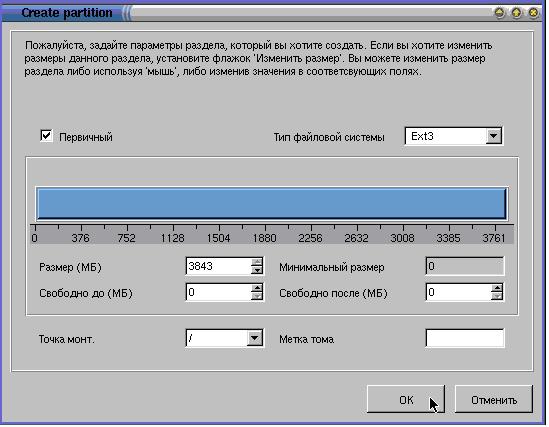Toggle the Первичный checkbox

point(46,136)
